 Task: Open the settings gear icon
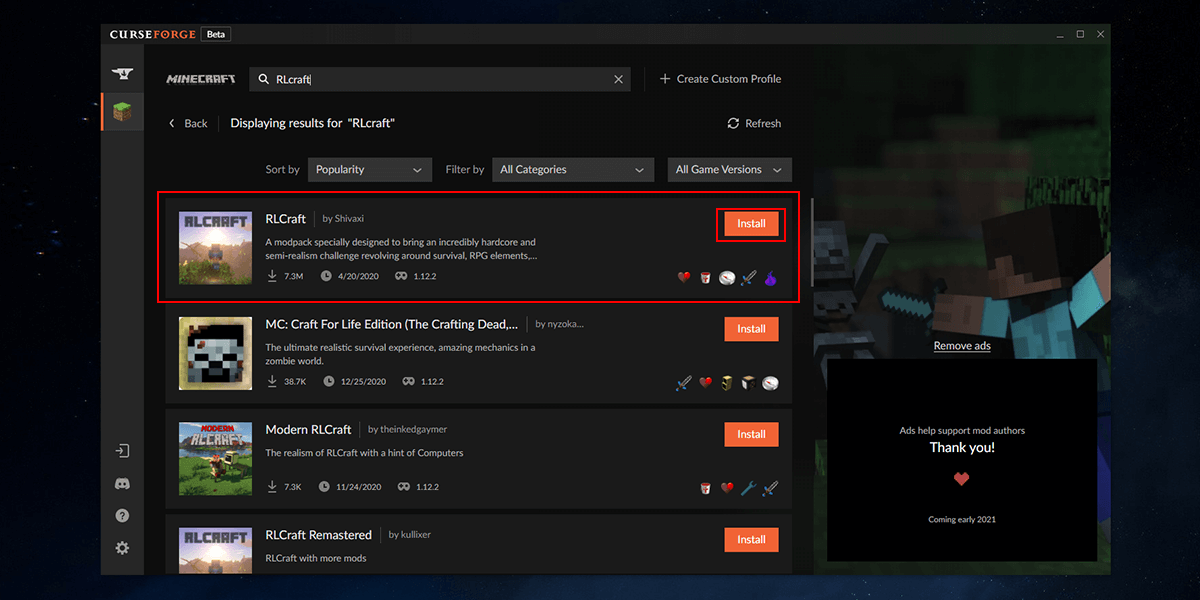[x=122, y=548]
